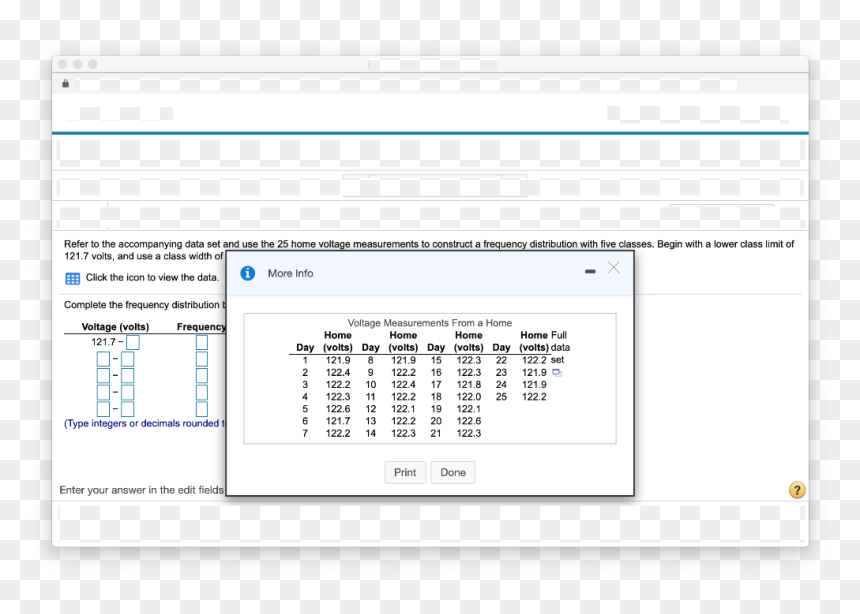The width and height of the screenshot is (860, 614).
Task: Click the 121.9 value for Day 1
Action: point(338,360)
